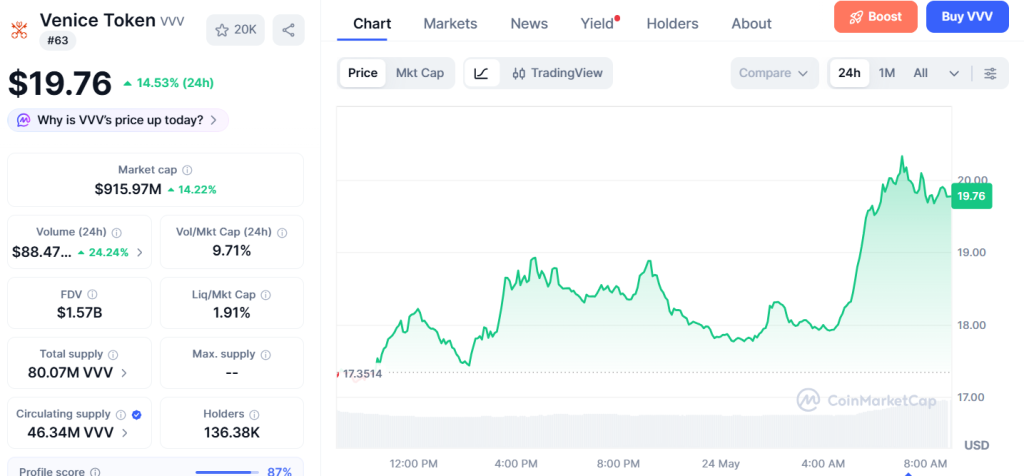The image size is (1024, 476).
Task: Open the About tab
Action: tap(752, 24)
